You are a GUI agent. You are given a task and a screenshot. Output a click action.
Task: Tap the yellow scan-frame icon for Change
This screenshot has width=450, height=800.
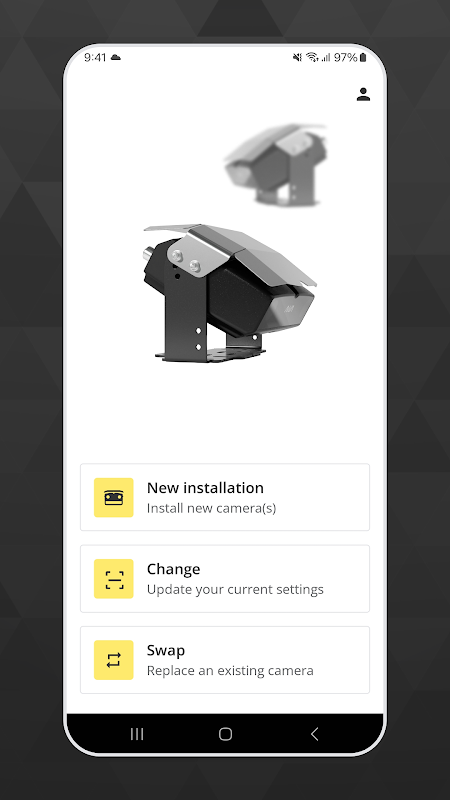pyautogui.click(x=114, y=579)
